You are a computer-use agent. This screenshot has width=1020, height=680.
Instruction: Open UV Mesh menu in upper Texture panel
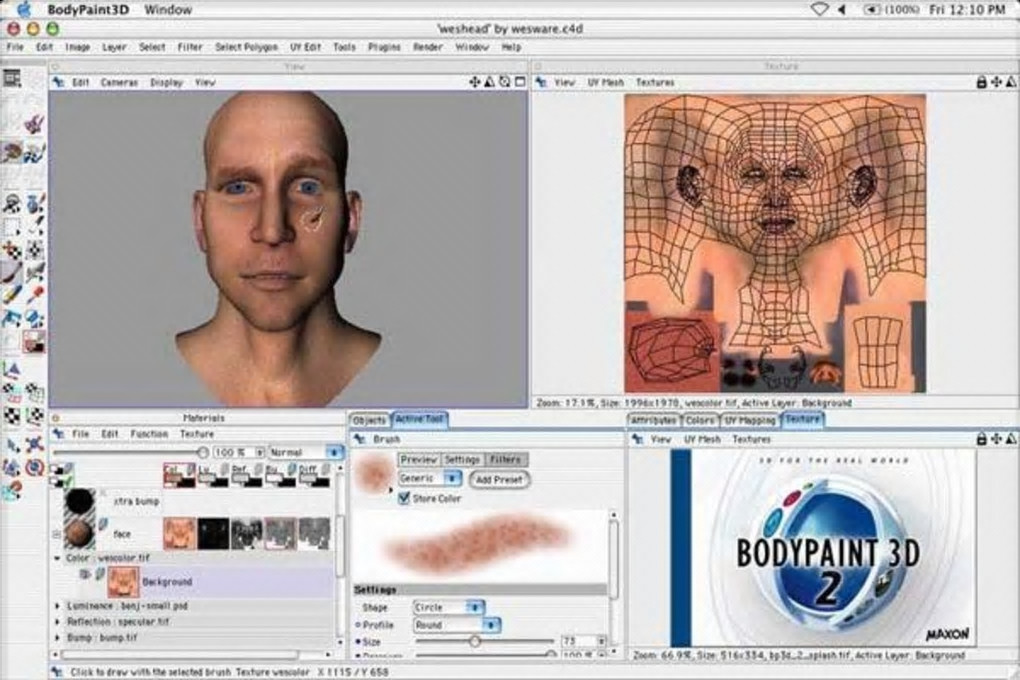(605, 82)
